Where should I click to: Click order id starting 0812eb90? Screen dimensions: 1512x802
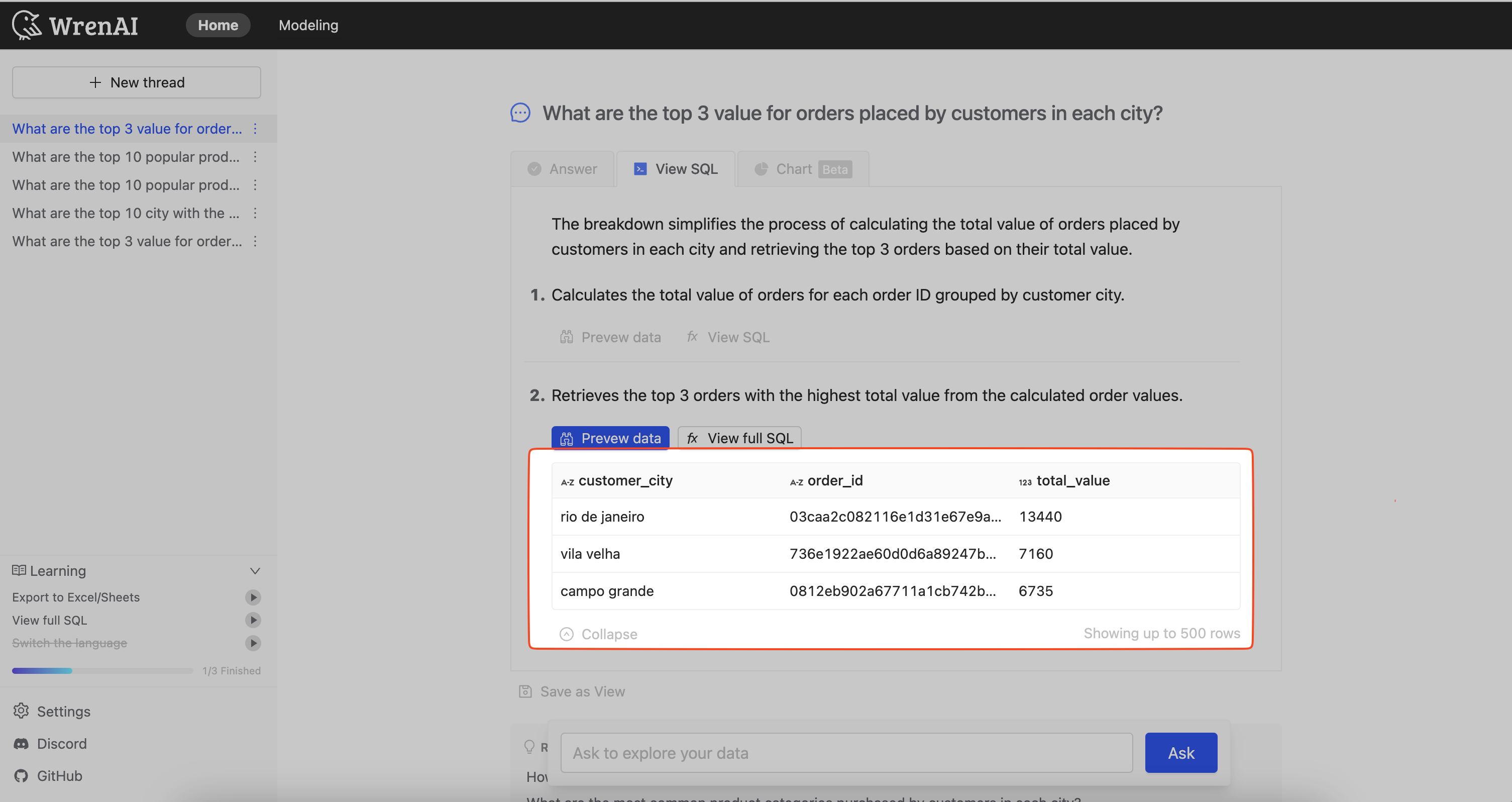pyautogui.click(x=895, y=590)
